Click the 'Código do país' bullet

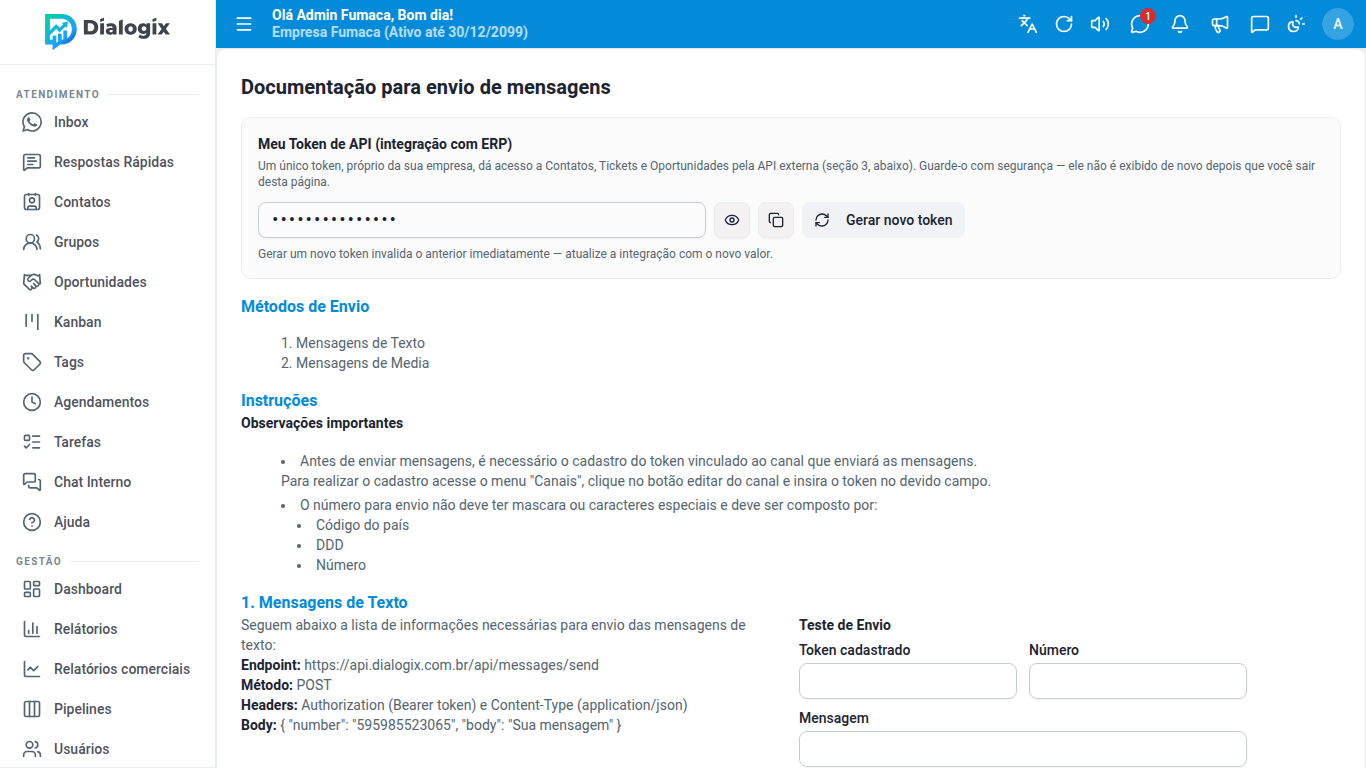pyautogui.click(x=362, y=525)
